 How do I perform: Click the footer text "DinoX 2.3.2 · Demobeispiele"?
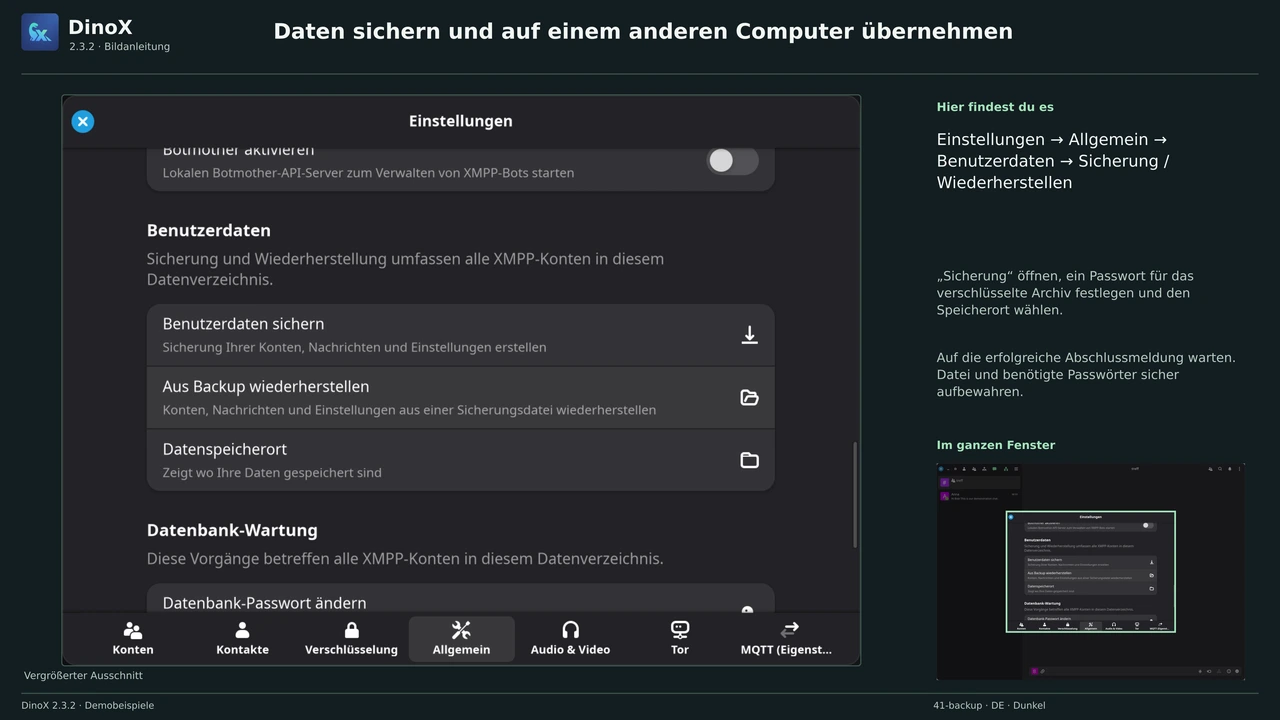tap(88, 705)
